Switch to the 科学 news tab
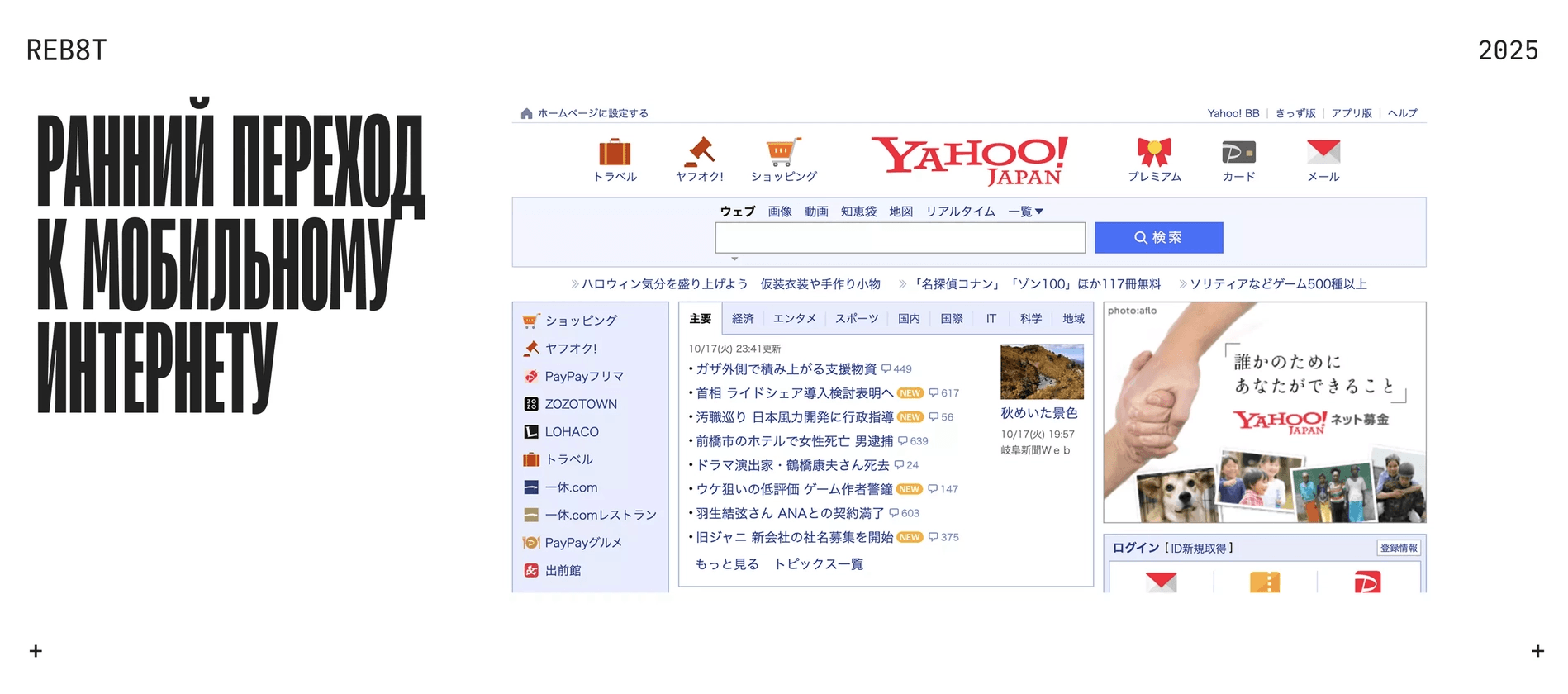Screen dimensions: 1568x694 pos(1031,319)
